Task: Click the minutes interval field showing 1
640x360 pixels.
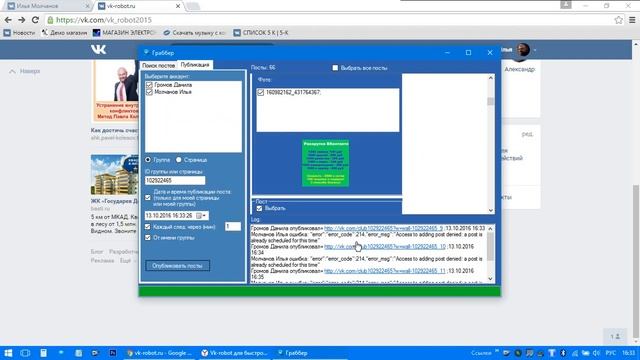Action: (233, 227)
